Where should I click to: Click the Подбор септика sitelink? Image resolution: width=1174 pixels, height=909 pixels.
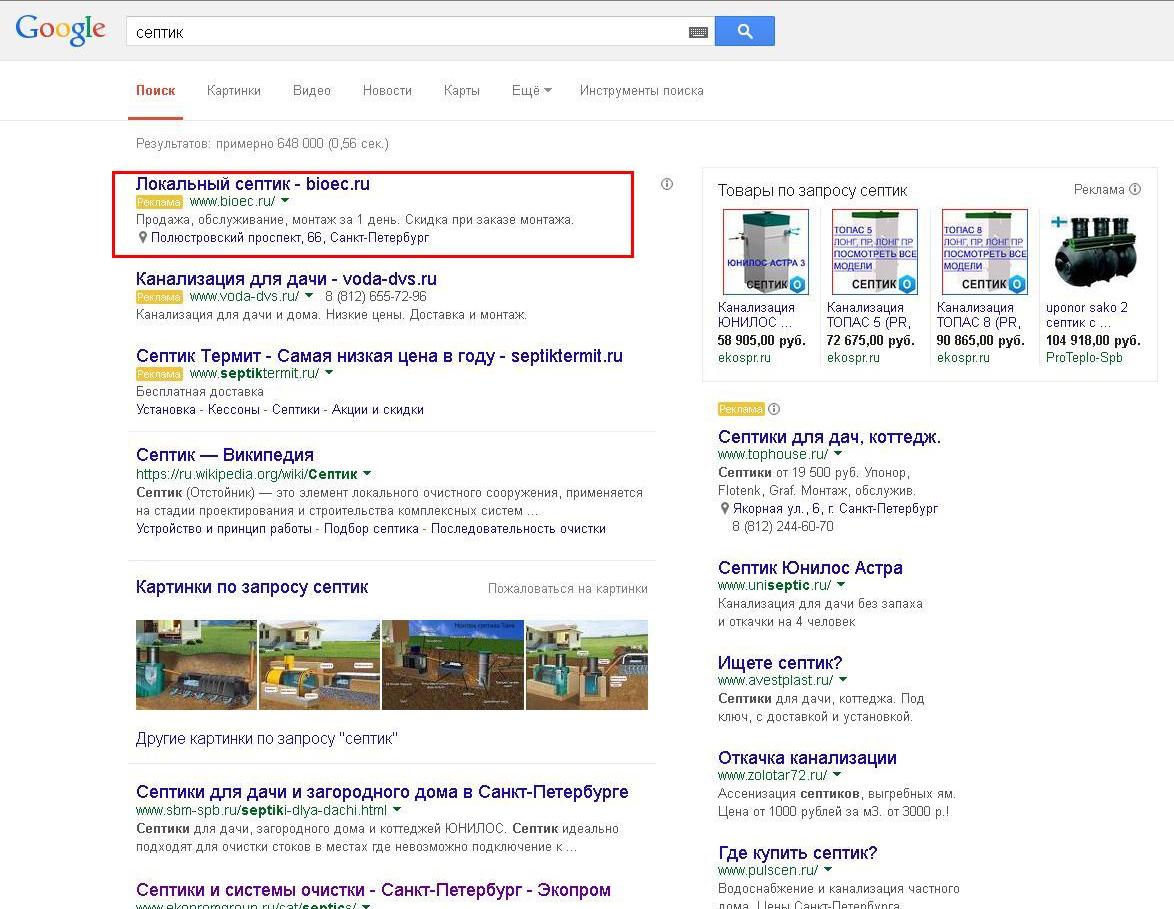[371, 529]
